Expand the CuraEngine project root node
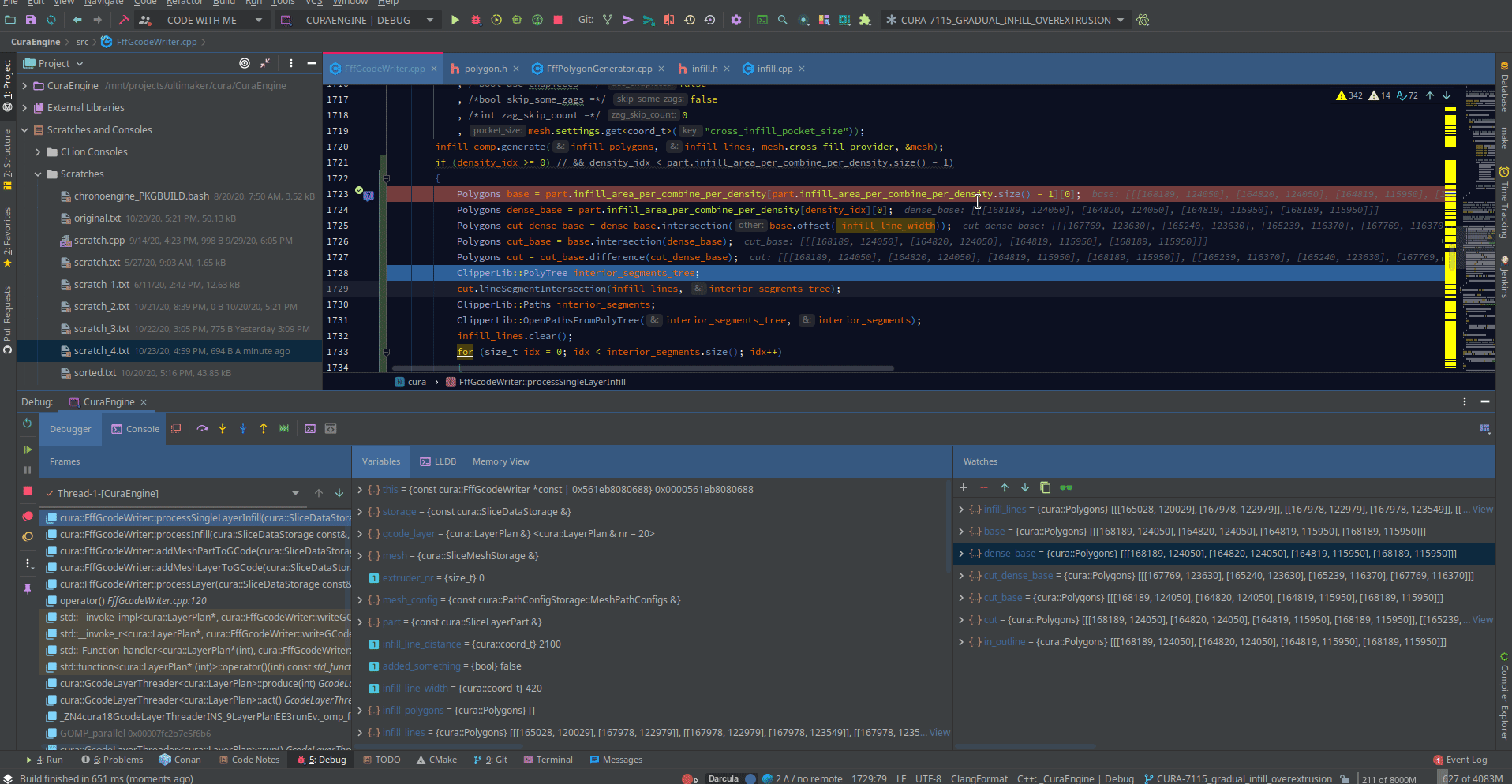1512x784 pixels. pyautogui.click(x=25, y=85)
